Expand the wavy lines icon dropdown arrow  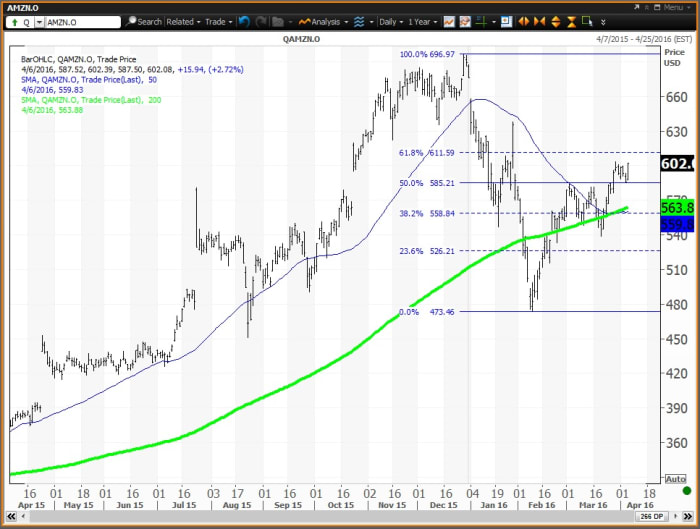coord(371,22)
